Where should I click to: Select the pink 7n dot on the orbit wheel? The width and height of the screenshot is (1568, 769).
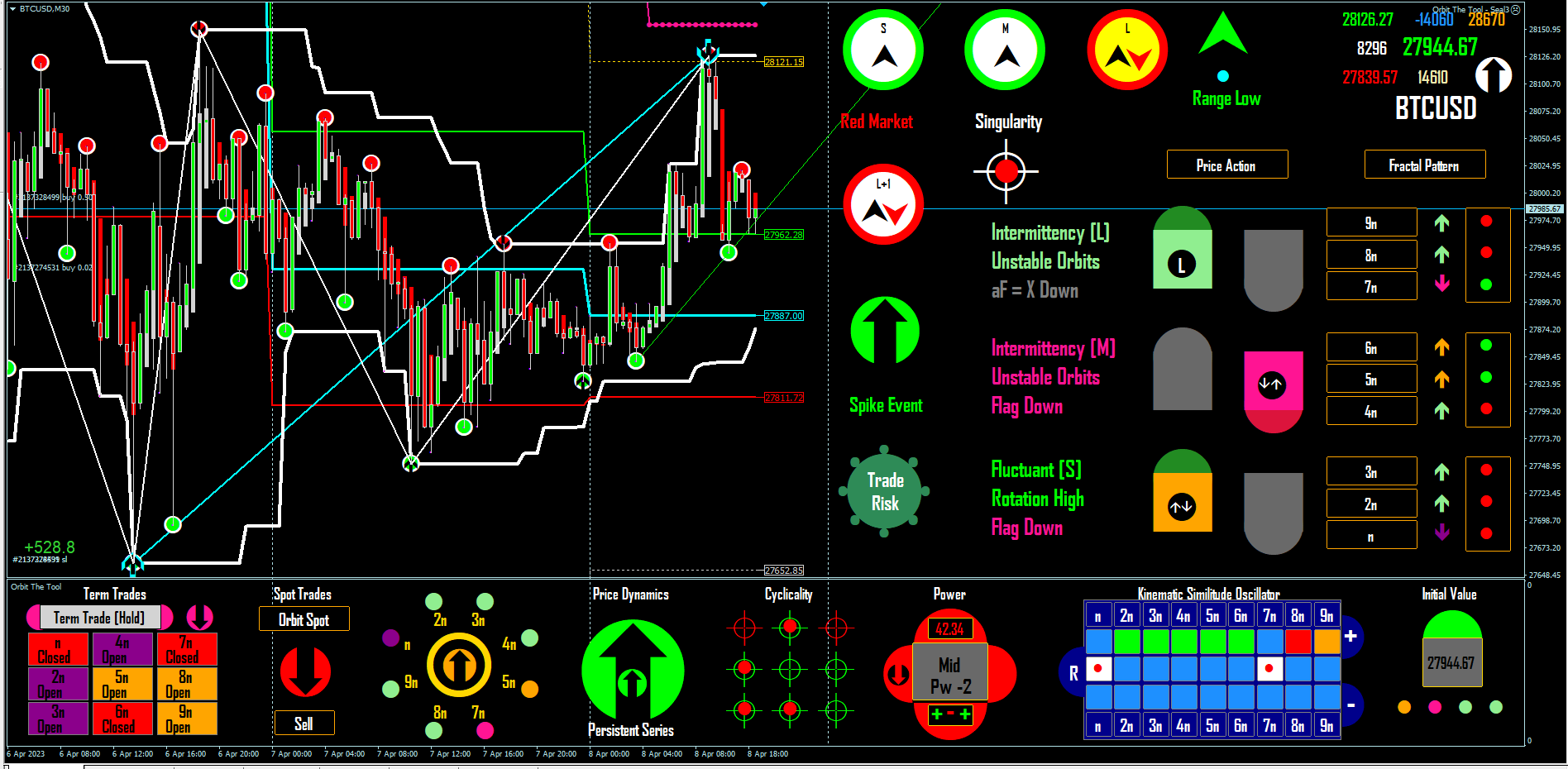485,730
